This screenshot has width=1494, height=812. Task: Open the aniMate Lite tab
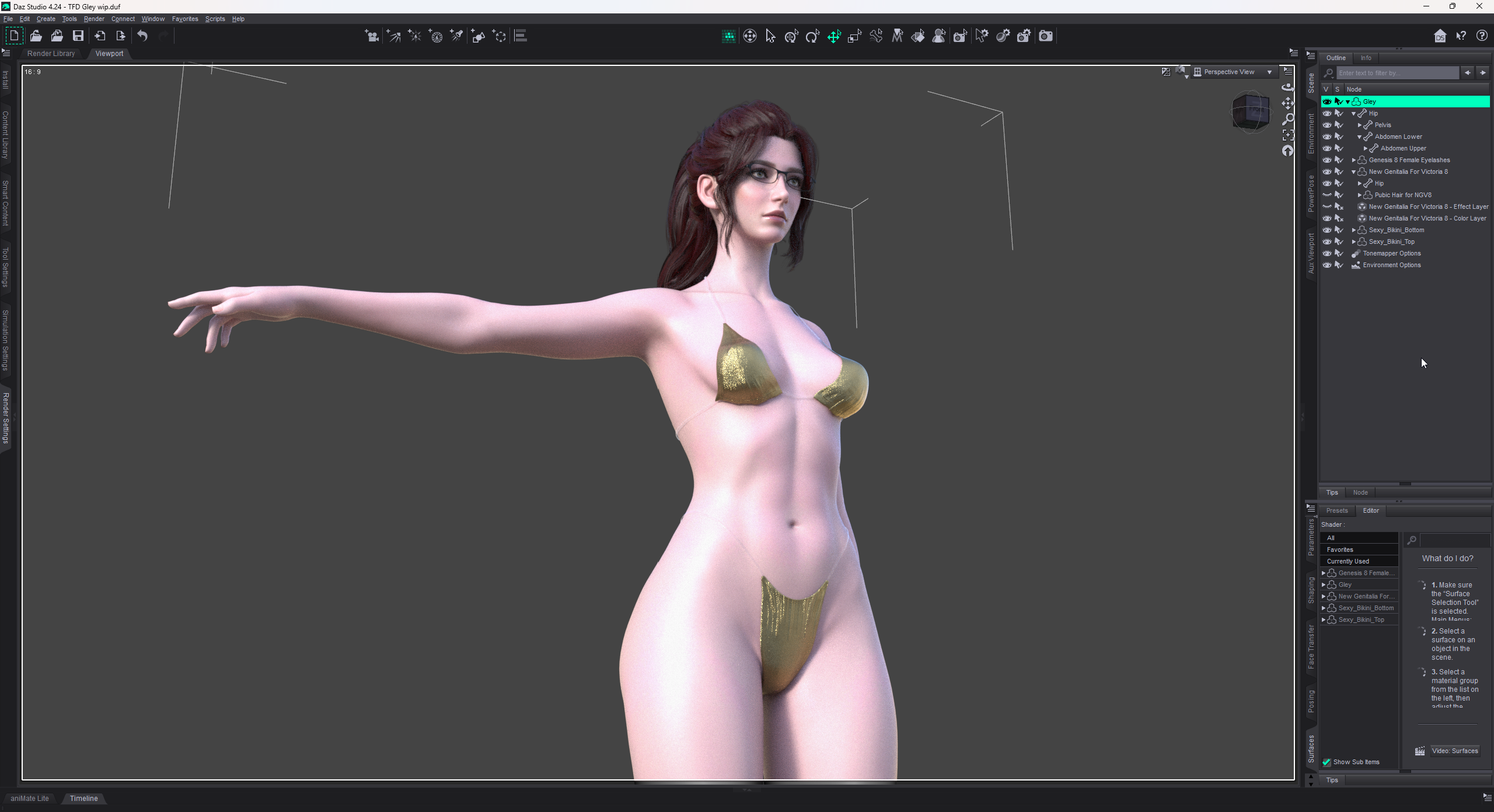pos(30,798)
